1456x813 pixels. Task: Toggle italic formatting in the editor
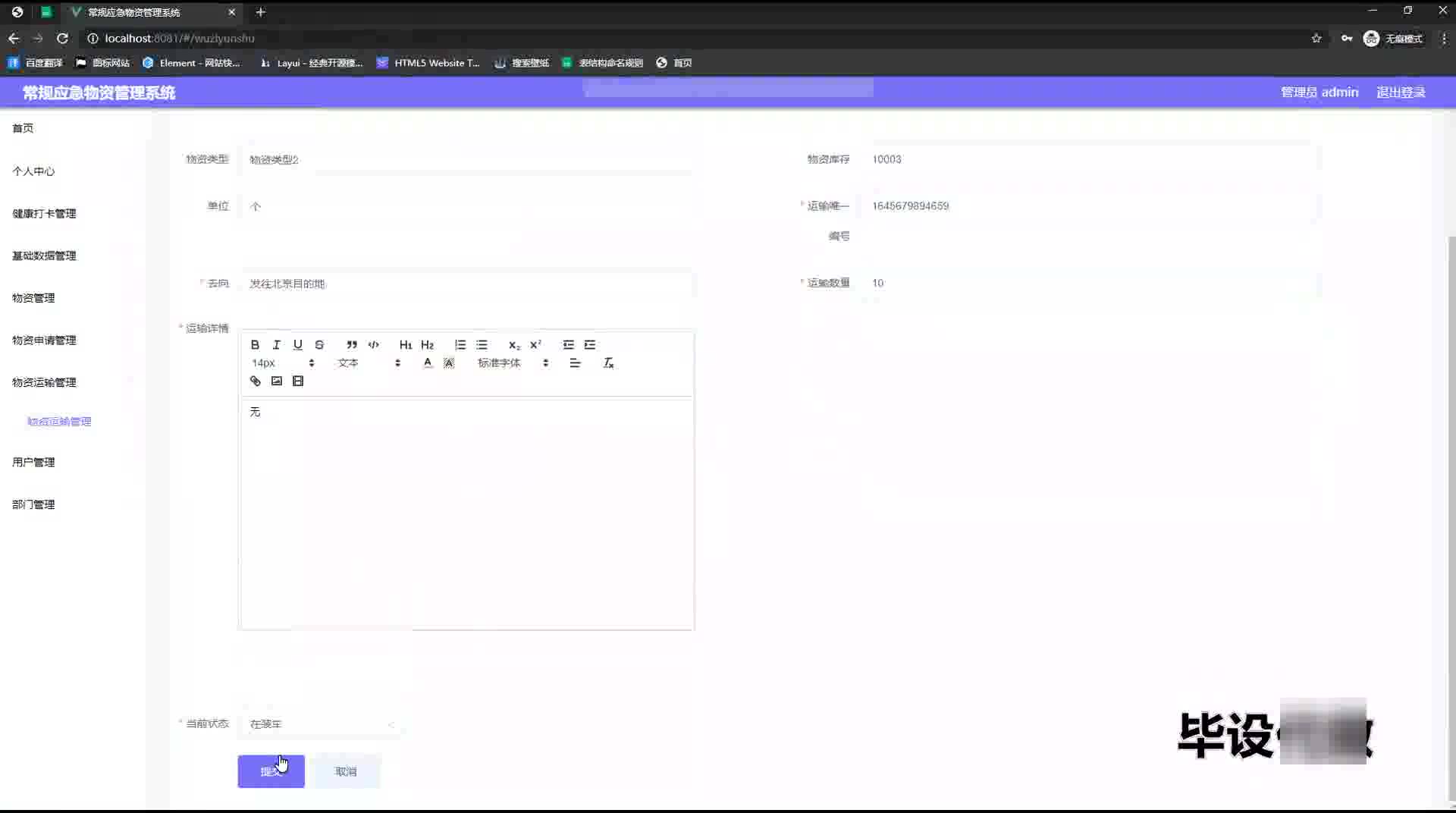coord(276,344)
